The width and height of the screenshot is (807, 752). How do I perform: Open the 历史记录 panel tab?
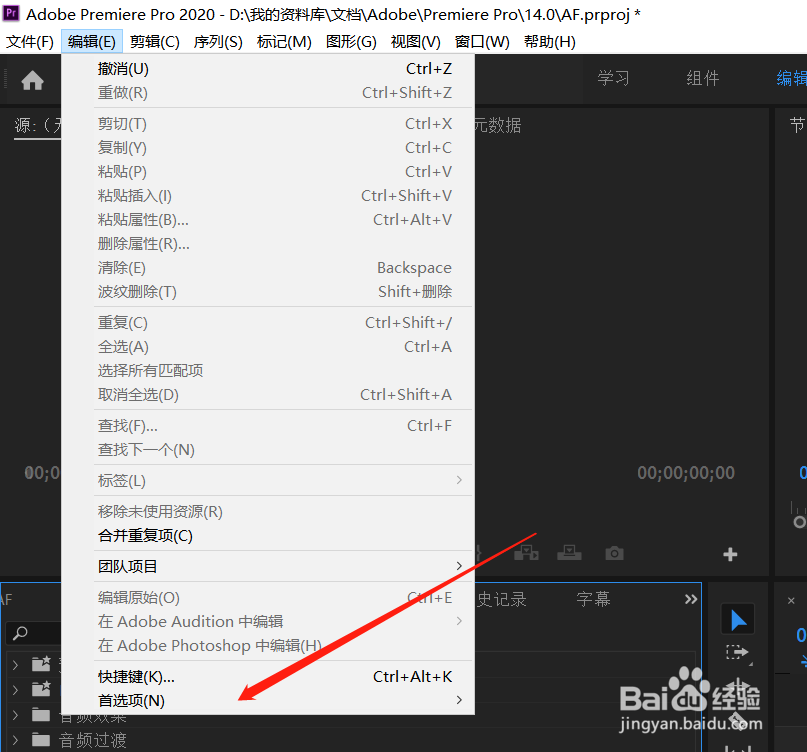(500, 599)
